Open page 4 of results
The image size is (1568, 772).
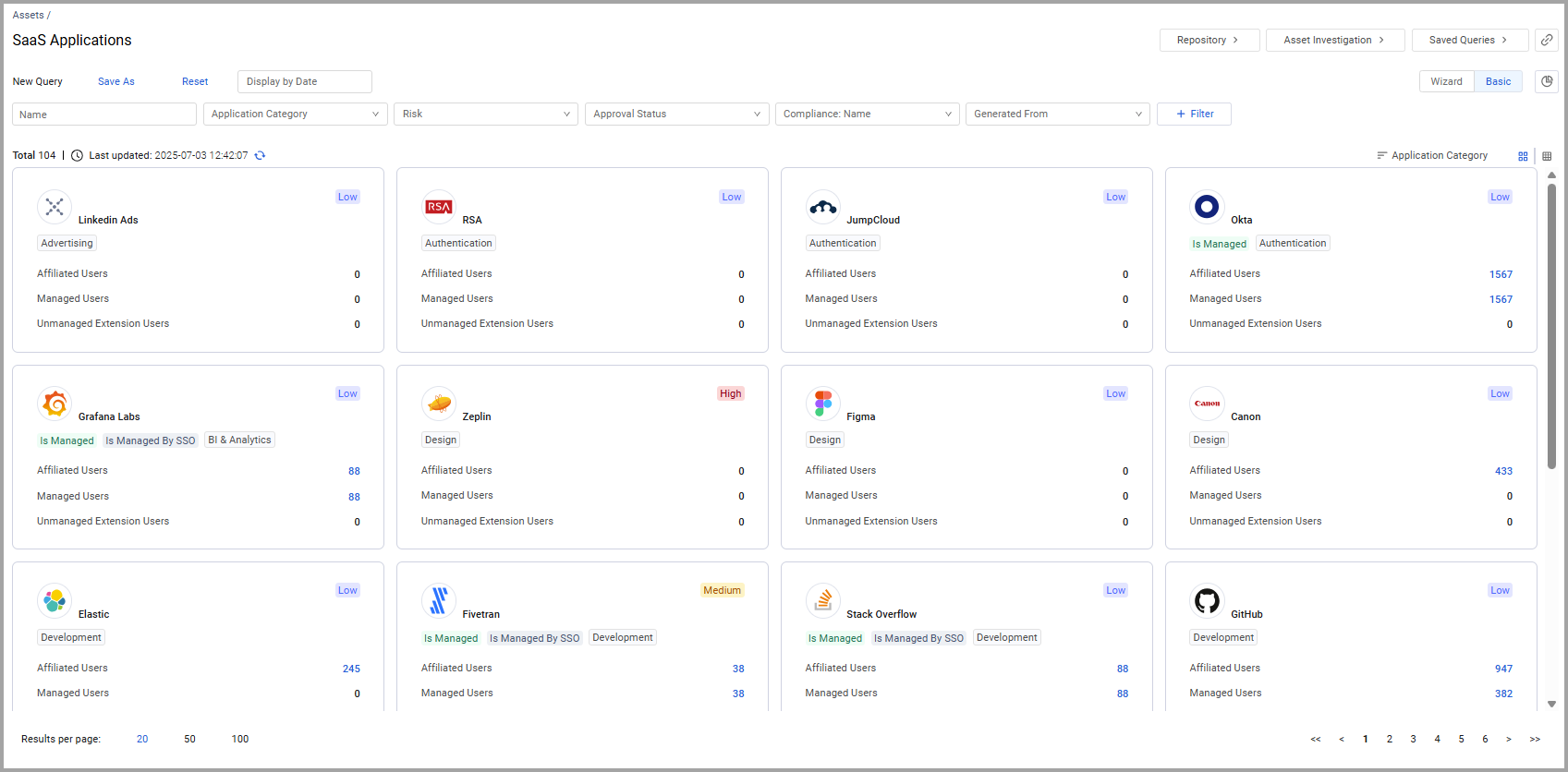pyautogui.click(x=1437, y=739)
